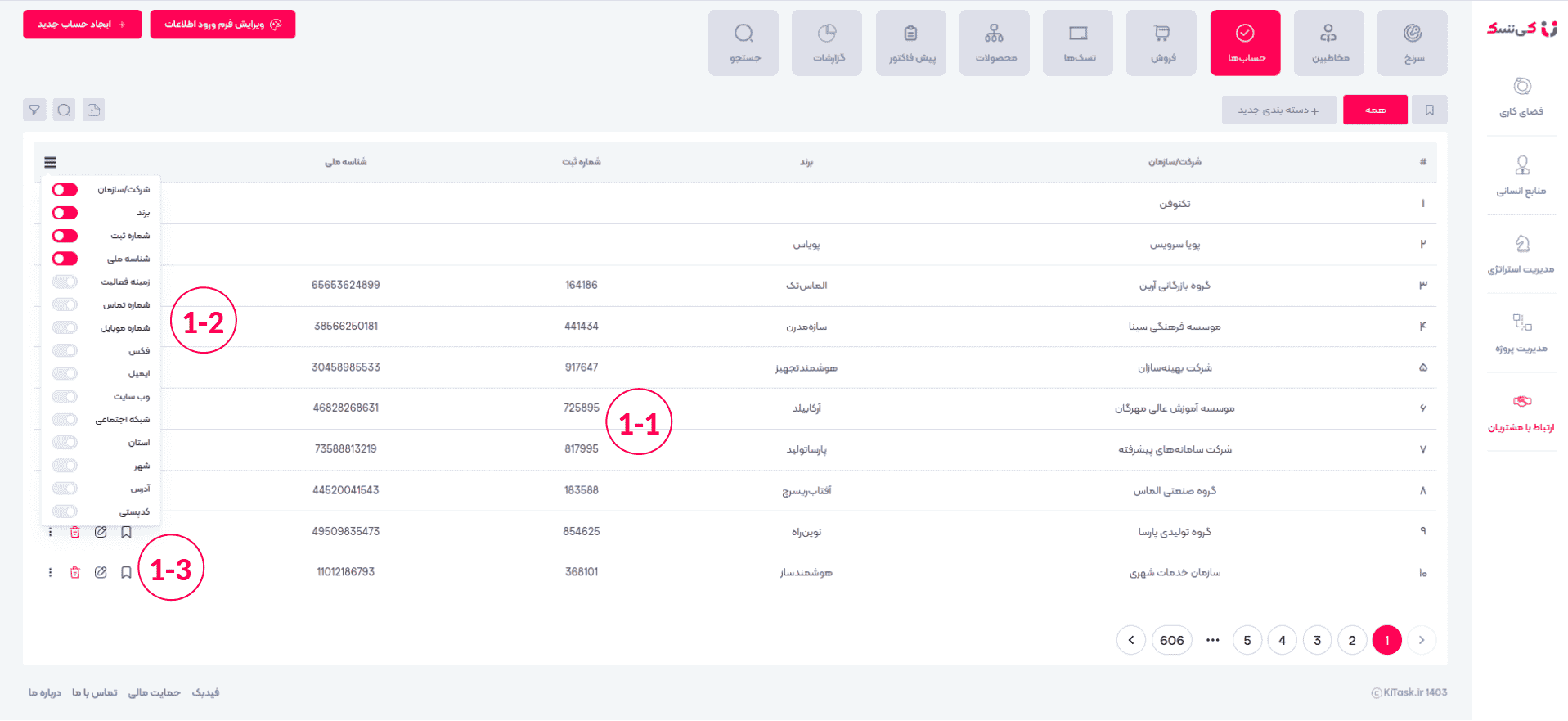
Task: Click the filter funnel icon above the table
Action: click(x=34, y=110)
